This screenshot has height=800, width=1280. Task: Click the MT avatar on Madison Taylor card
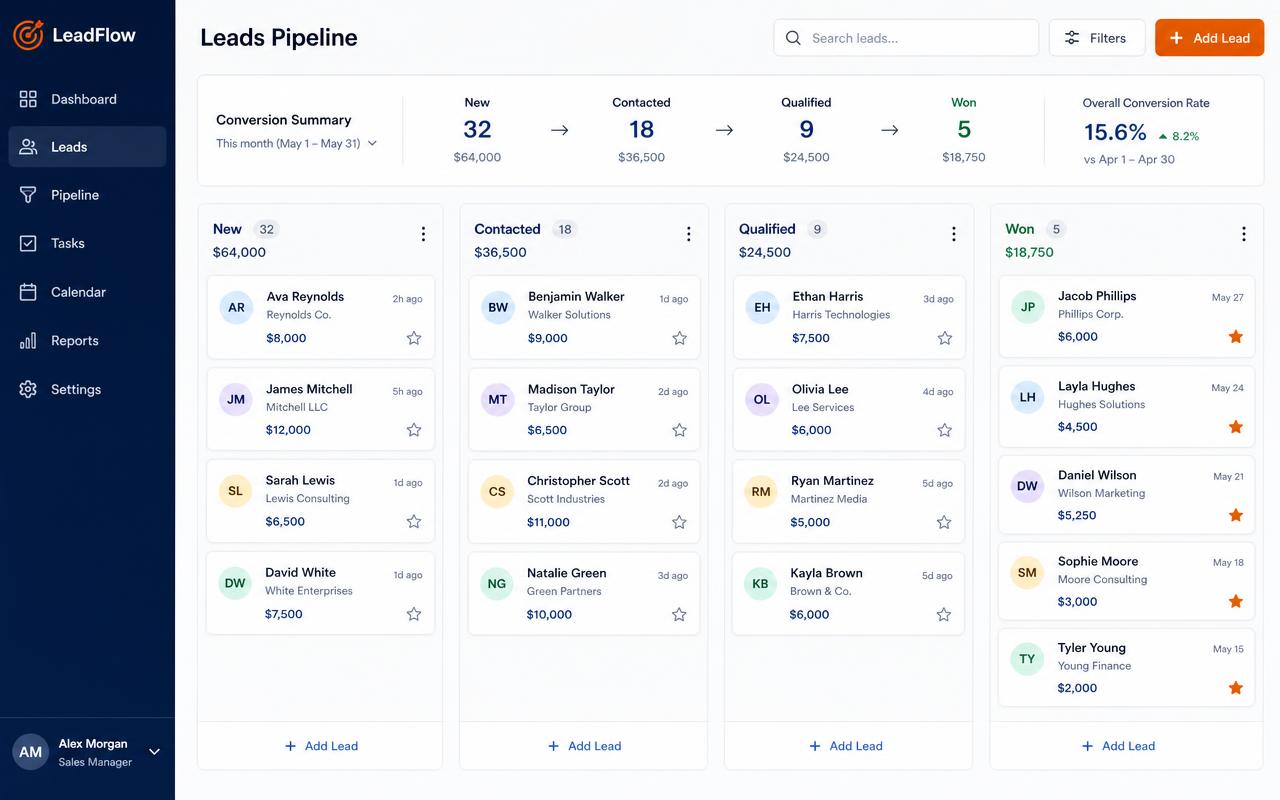(497, 399)
